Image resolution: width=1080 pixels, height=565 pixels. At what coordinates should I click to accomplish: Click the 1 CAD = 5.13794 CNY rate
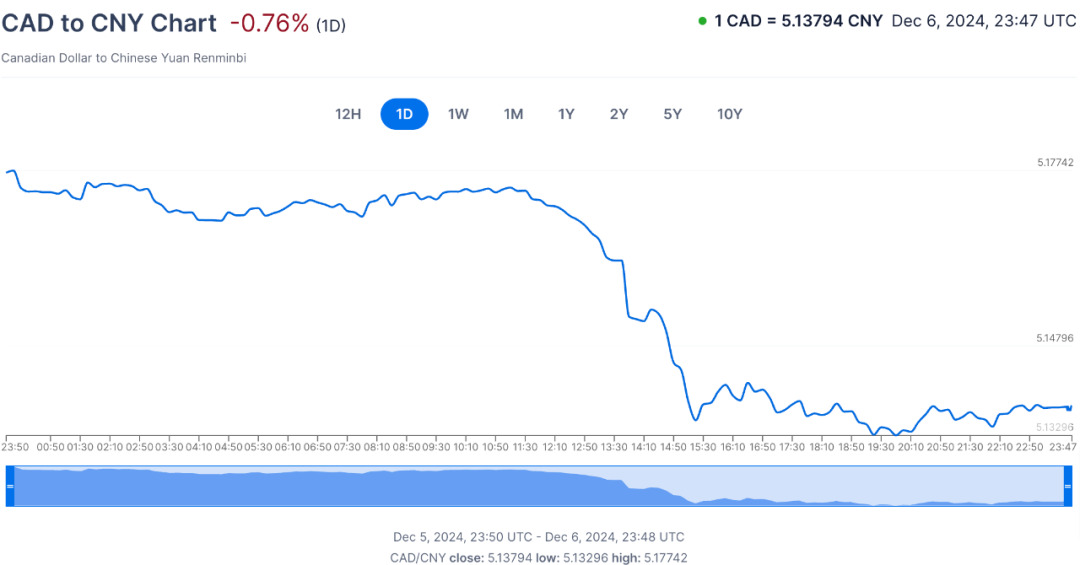[x=798, y=20]
